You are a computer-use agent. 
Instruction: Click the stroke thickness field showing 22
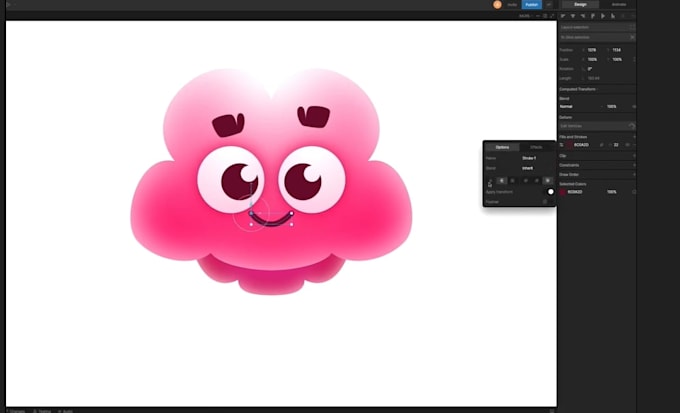pyautogui.click(x=616, y=145)
